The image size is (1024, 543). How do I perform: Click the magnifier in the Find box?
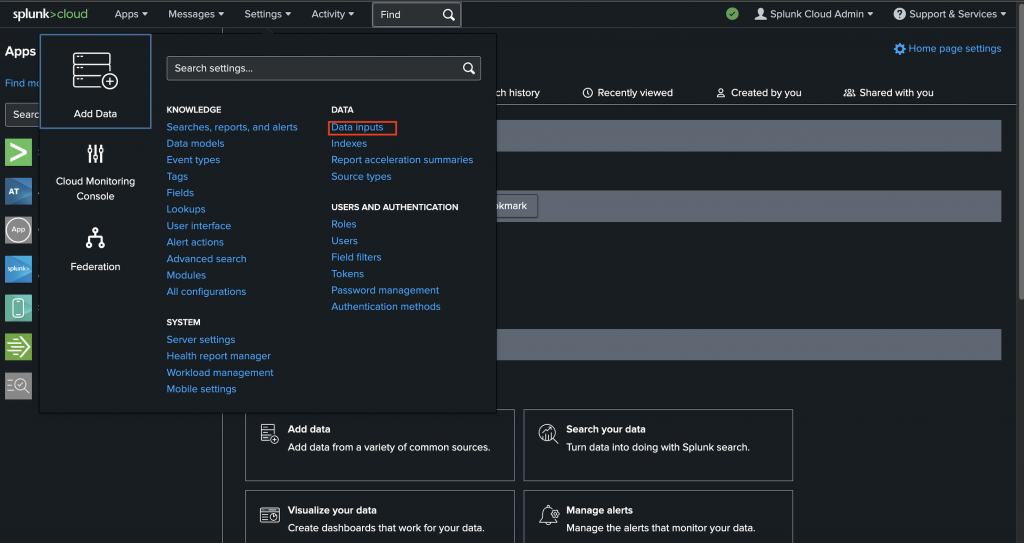[x=448, y=15]
